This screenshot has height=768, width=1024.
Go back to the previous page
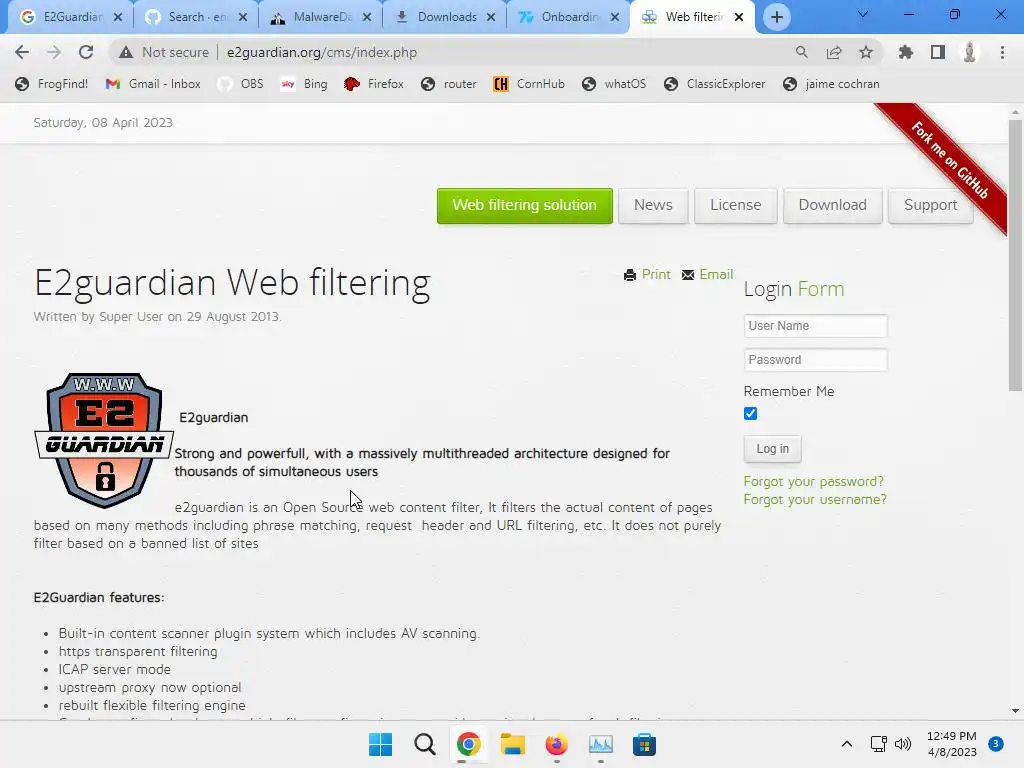[22, 52]
